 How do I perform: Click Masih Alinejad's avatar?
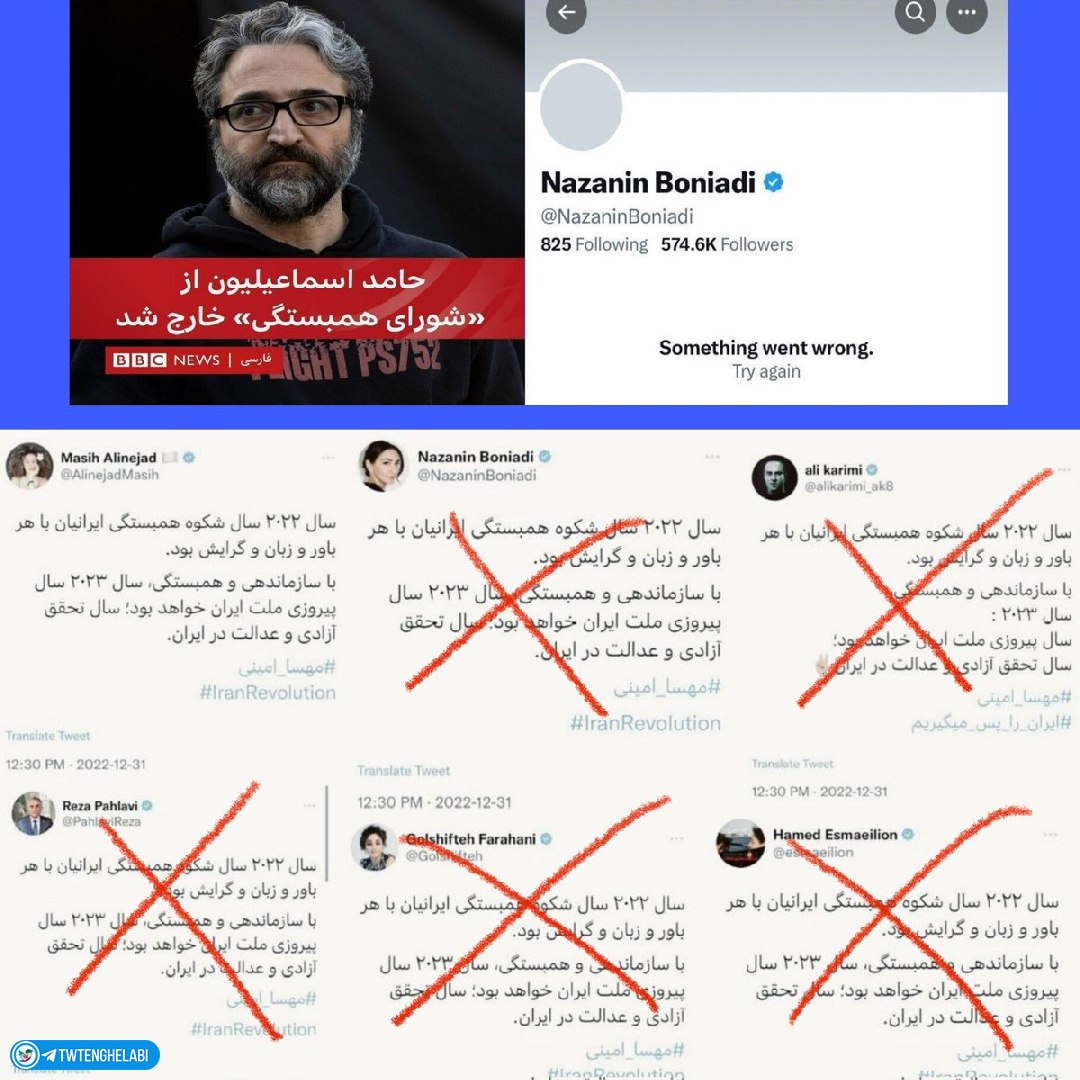(30, 465)
